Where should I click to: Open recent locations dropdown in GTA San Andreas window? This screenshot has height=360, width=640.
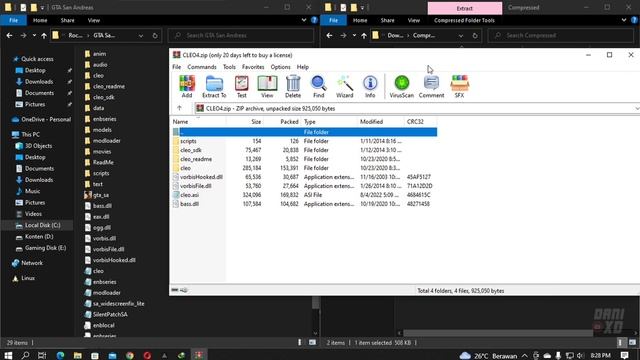tap(34, 36)
